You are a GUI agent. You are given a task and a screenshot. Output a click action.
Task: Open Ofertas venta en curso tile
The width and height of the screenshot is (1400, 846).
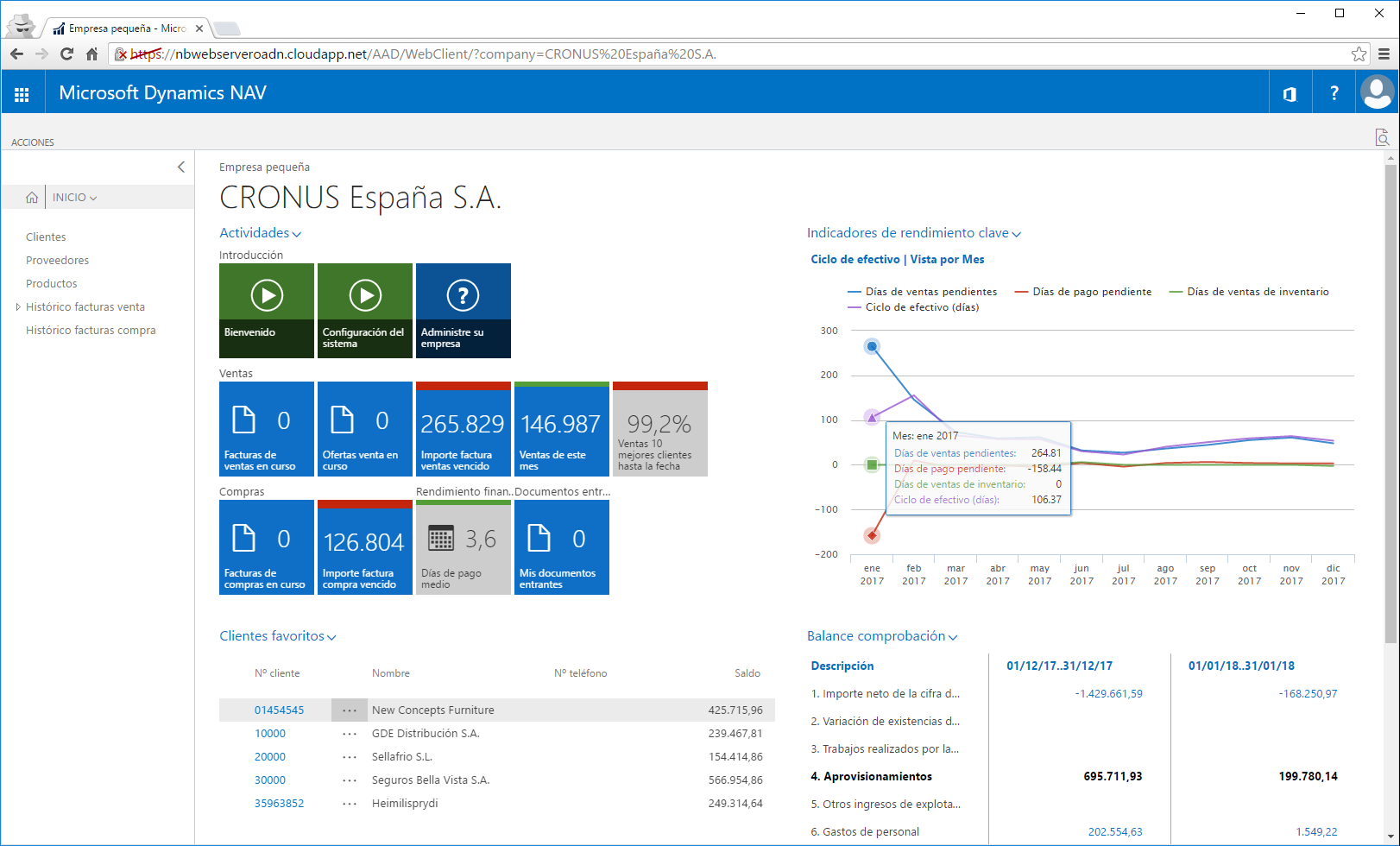[365, 429]
